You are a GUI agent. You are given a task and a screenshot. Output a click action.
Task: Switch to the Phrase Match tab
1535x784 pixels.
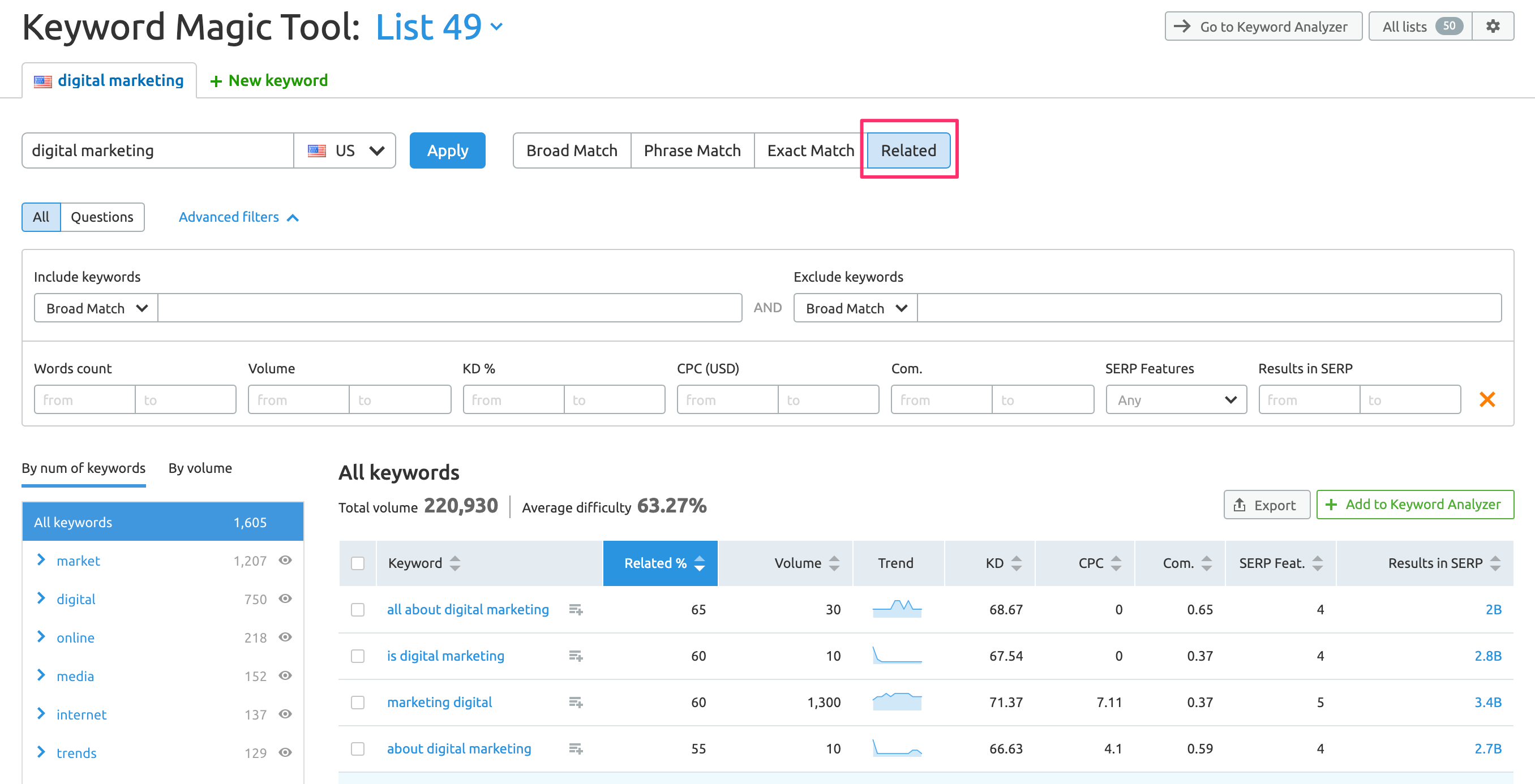coord(692,150)
